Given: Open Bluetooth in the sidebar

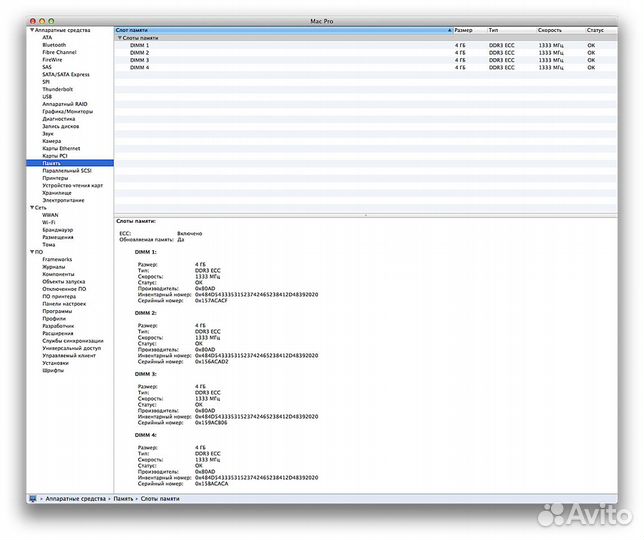Looking at the screenshot, I should (x=54, y=45).
